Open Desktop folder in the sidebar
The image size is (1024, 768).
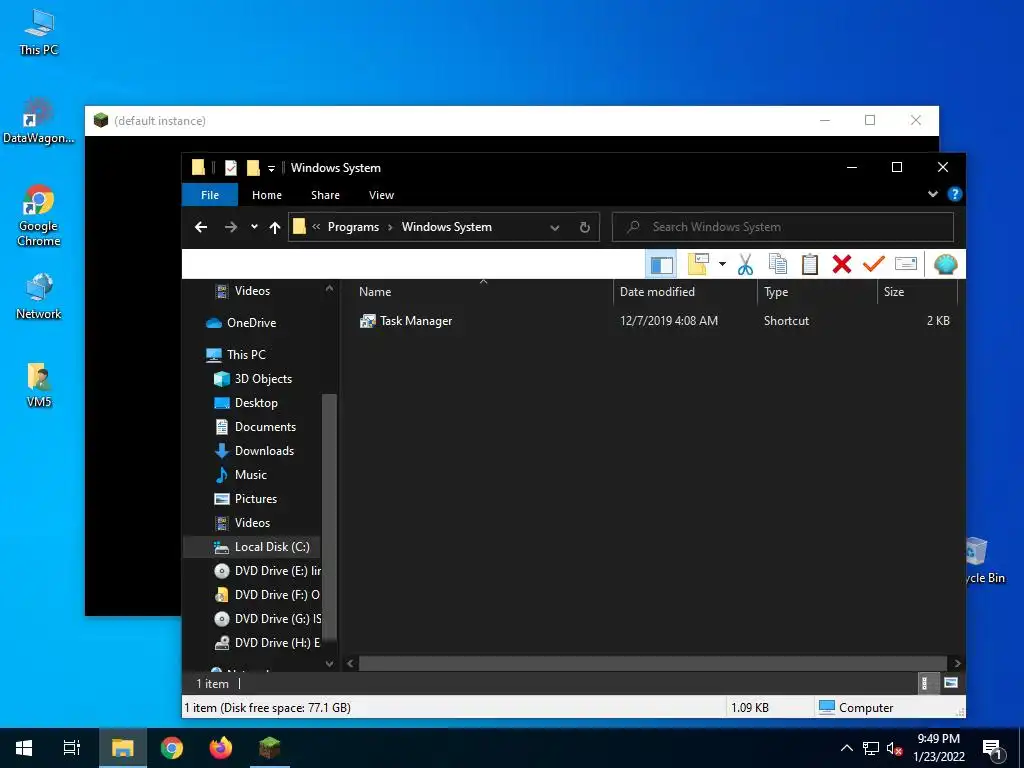[x=255, y=403]
